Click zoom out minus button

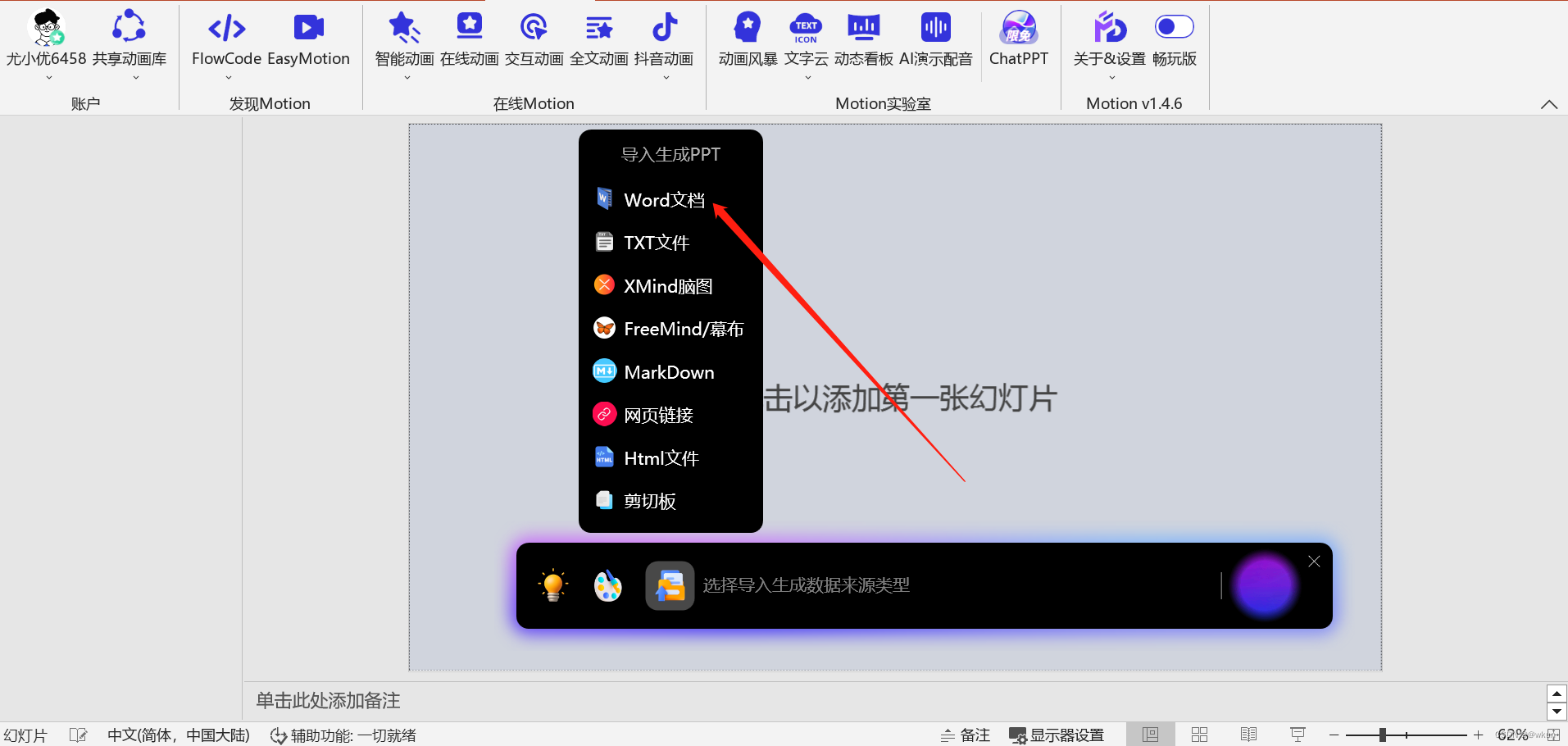pyautogui.click(x=1334, y=735)
